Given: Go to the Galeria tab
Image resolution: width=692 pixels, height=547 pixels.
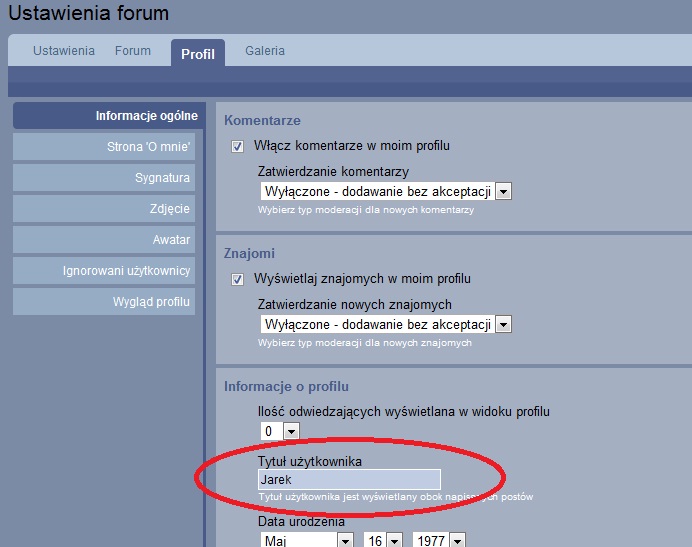Looking at the screenshot, I should click(x=265, y=51).
